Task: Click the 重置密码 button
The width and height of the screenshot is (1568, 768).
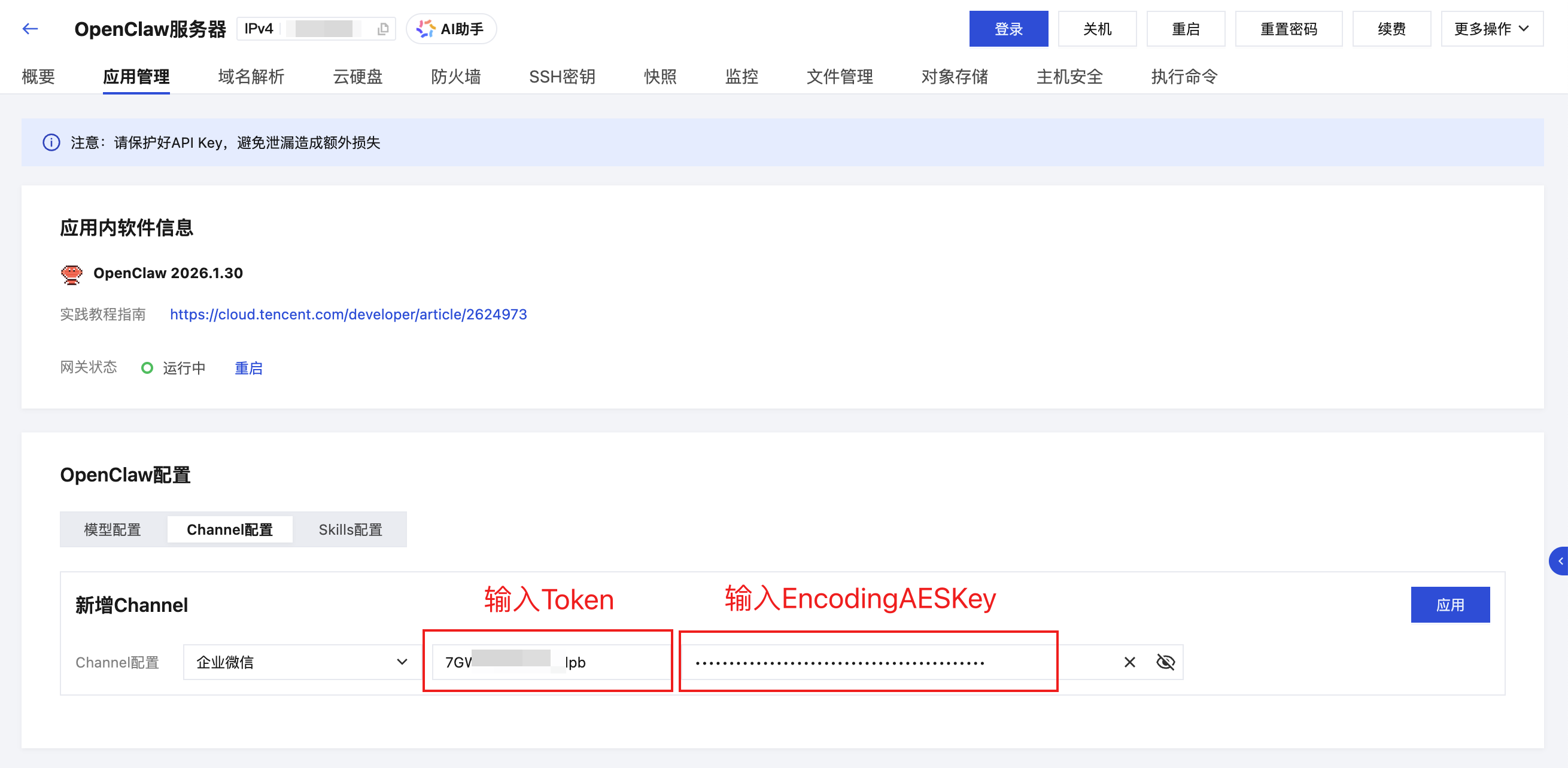Action: pyautogui.click(x=1288, y=29)
